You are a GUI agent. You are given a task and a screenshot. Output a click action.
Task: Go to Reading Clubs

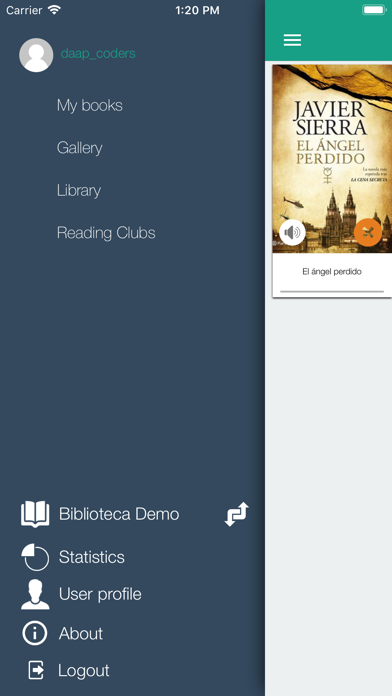[106, 233]
